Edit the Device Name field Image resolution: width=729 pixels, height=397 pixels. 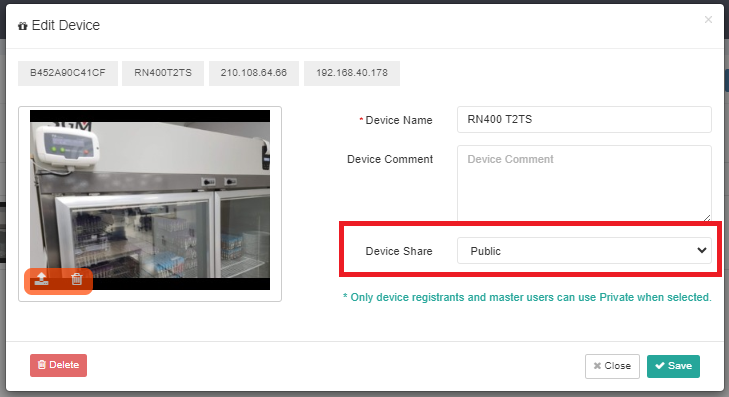tap(584, 119)
